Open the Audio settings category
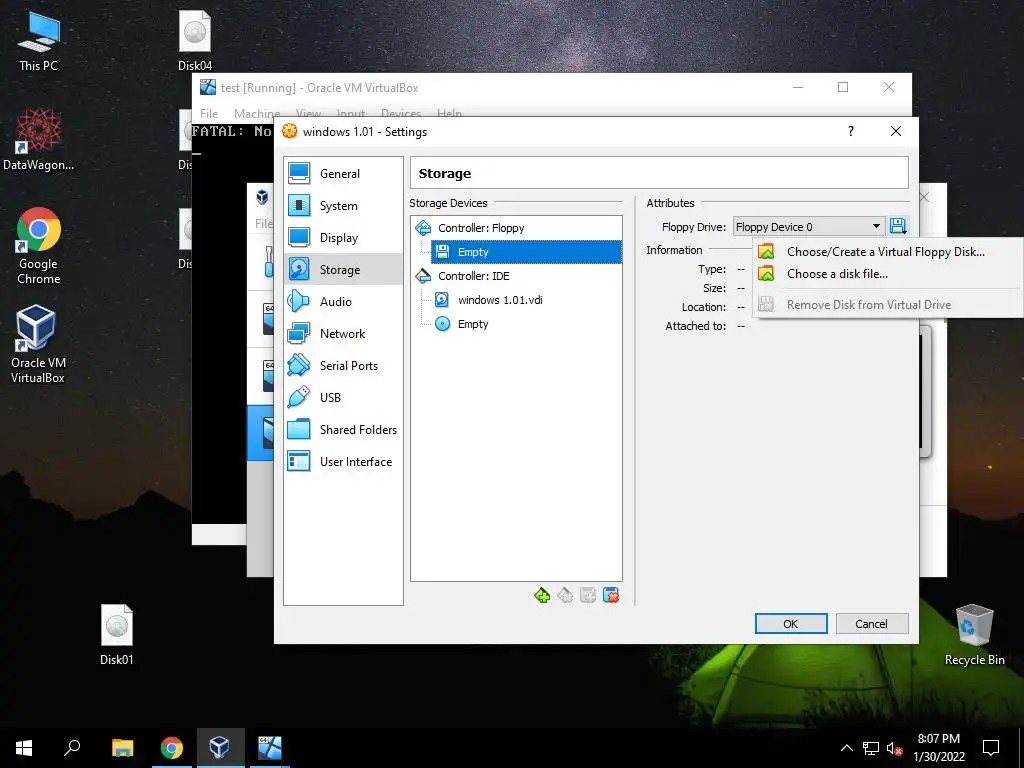This screenshot has height=768, width=1024. [x=343, y=302]
